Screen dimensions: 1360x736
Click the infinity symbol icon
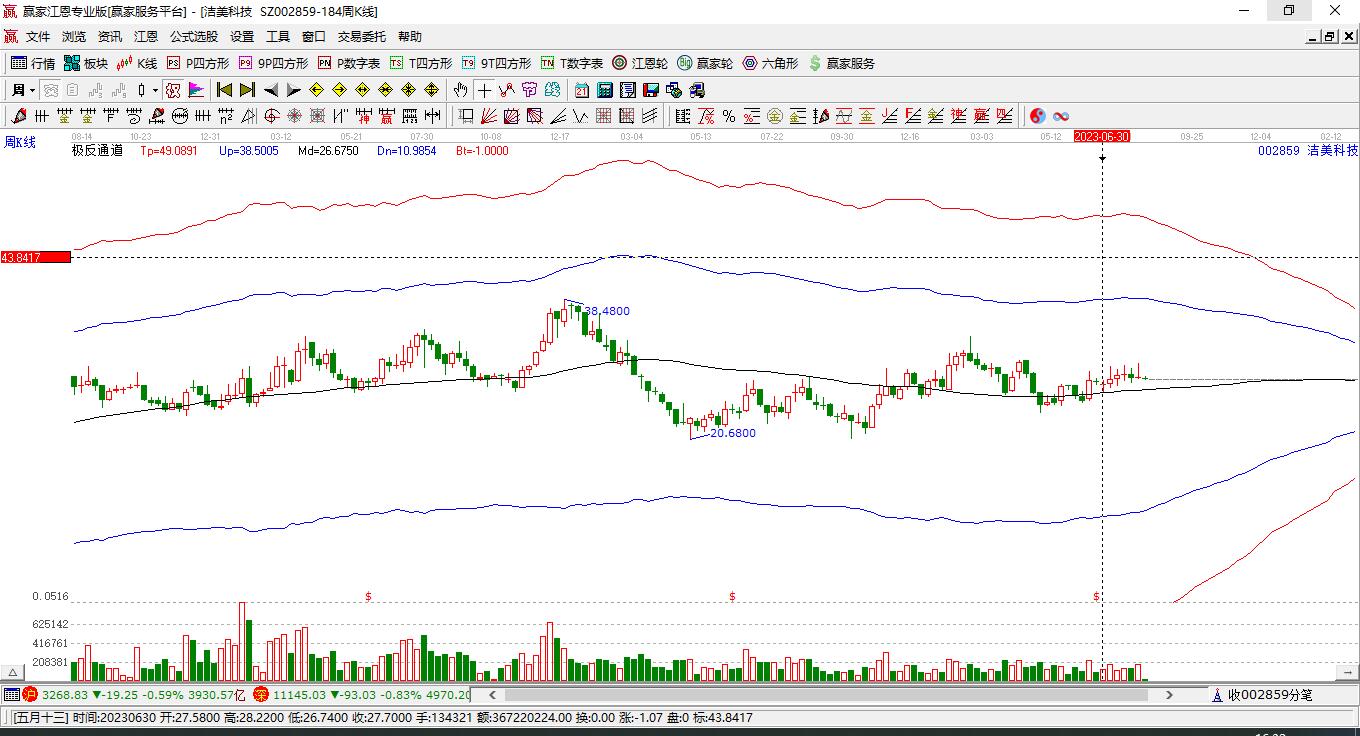pyautogui.click(x=1061, y=116)
